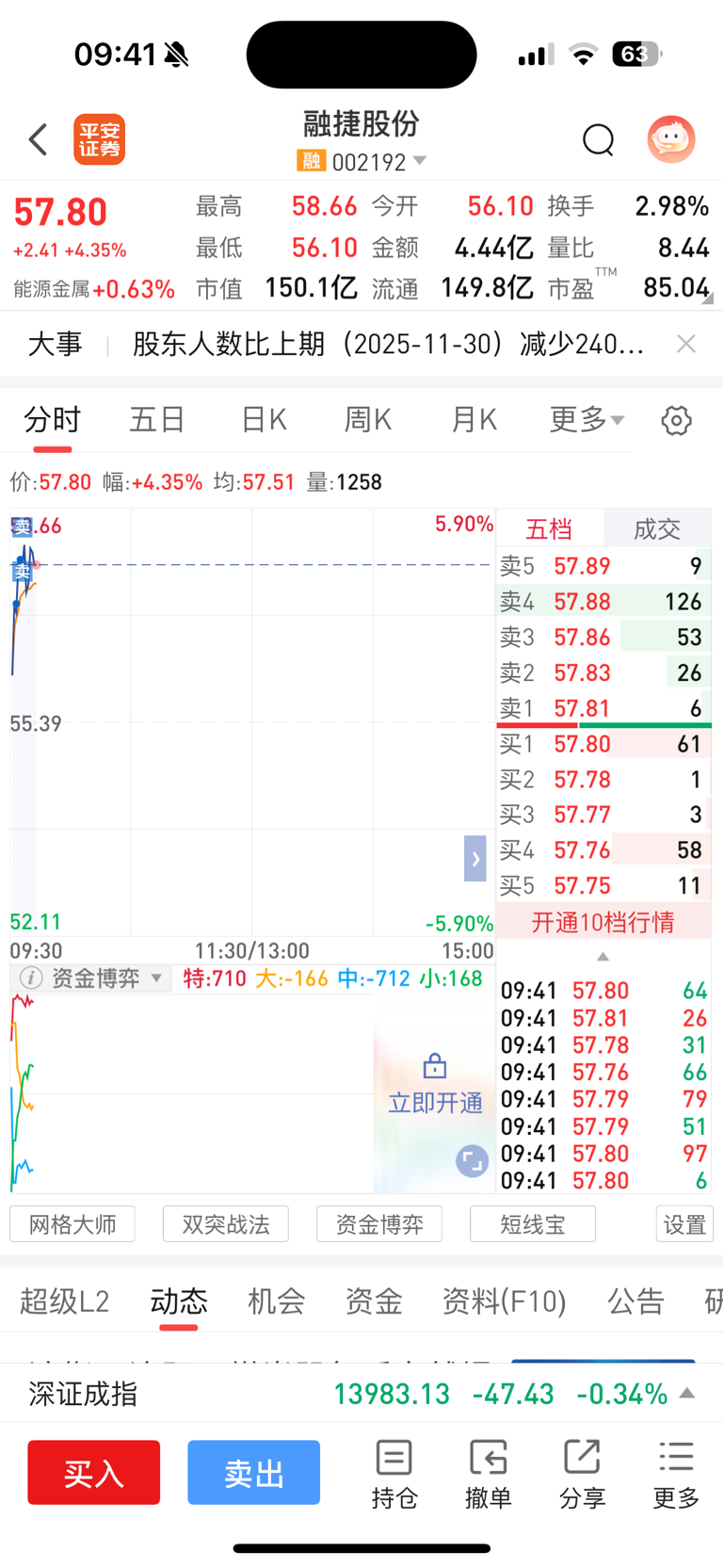Screen dimensions: 724x1568
Task: Open the 网格大师 tool
Action: click(x=72, y=1224)
